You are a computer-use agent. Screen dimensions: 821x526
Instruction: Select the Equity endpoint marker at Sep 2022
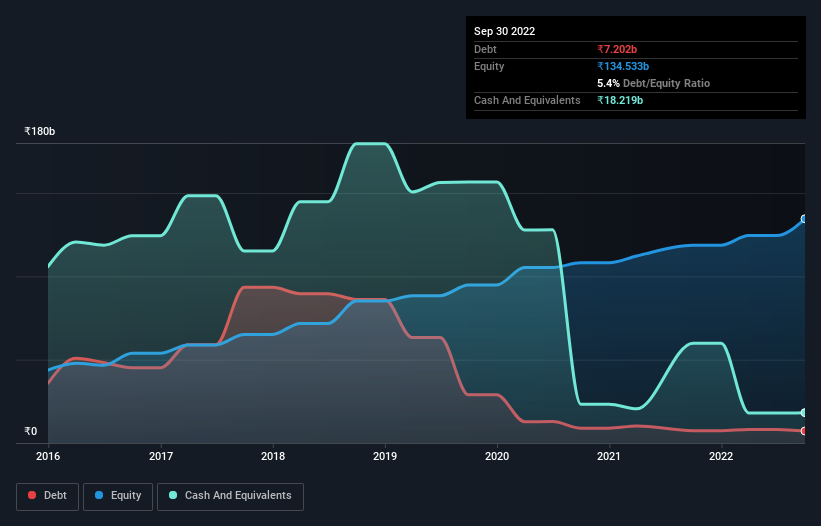(804, 219)
